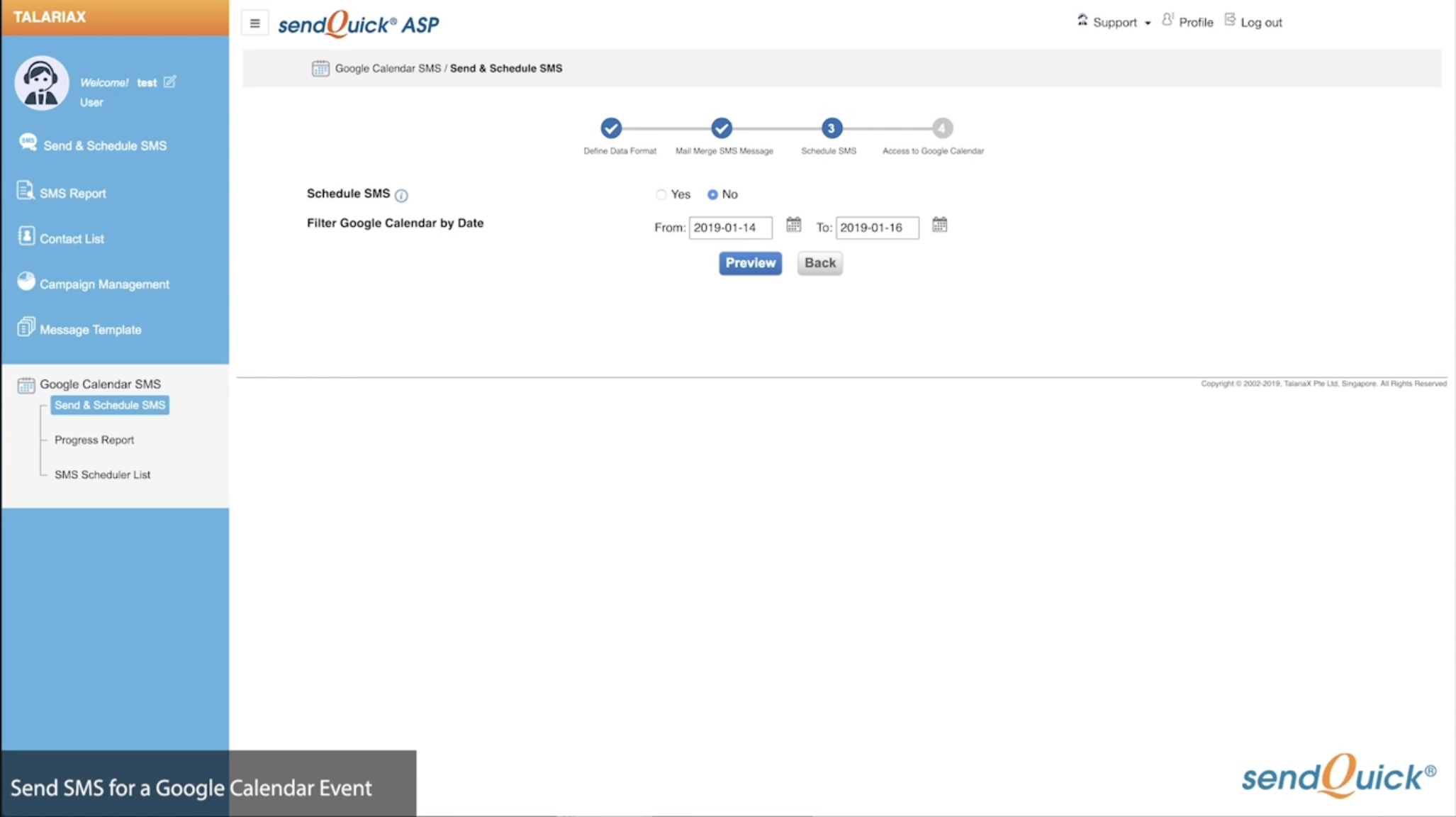Click the user avatar image
Screen dimensions: 1456x817
(x=41, y=83)
